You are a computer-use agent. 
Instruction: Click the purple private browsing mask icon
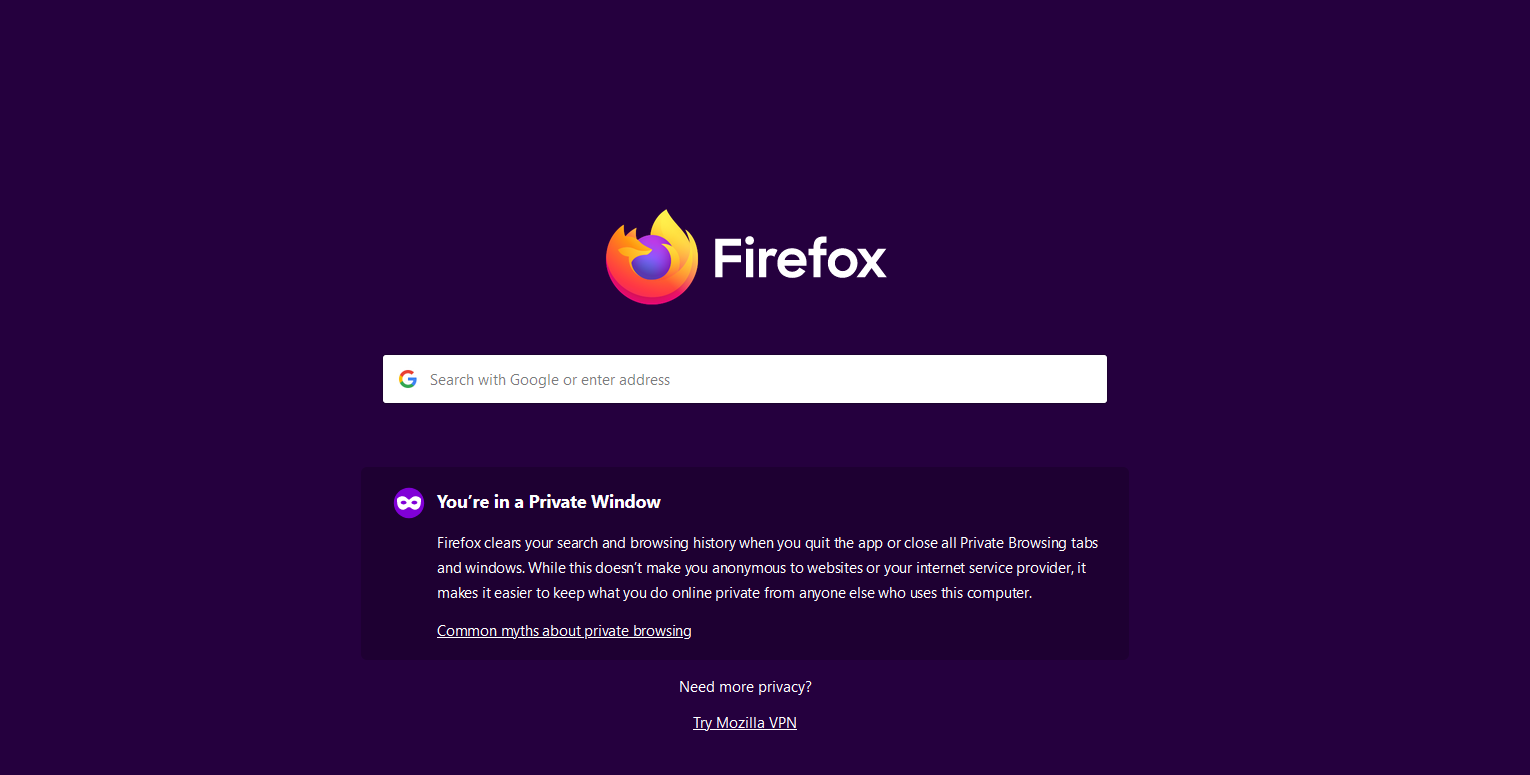tap(409, 502)
